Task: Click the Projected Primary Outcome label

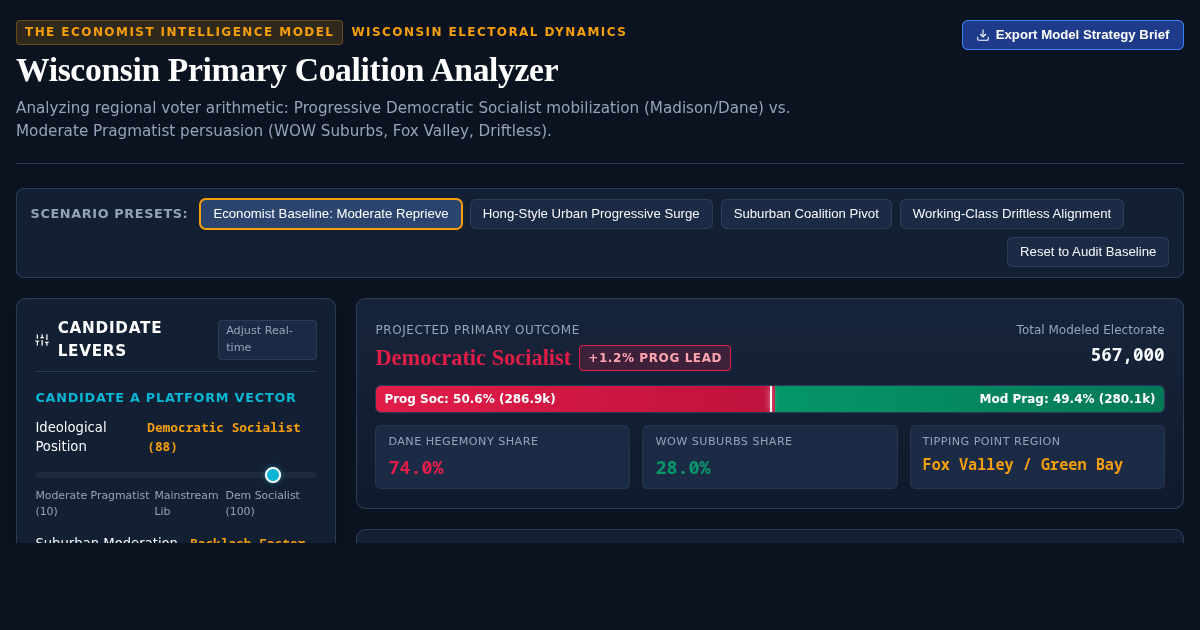Action: point(477,330)
